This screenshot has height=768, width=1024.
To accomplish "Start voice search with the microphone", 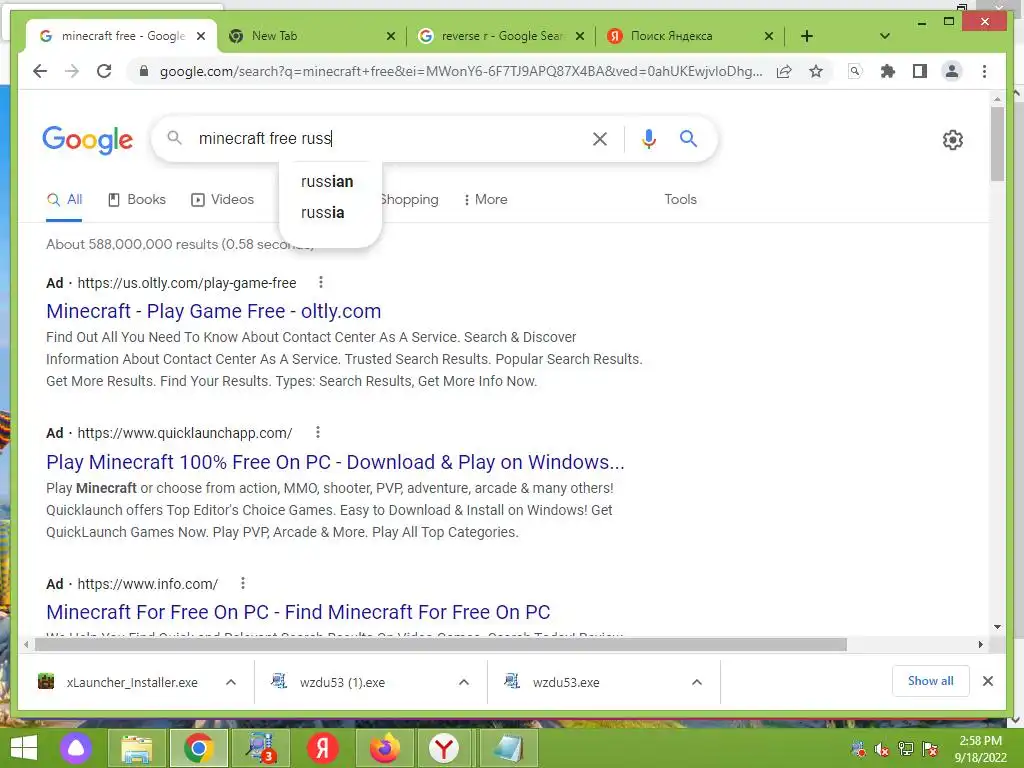I will pyautogui.click(x=648, y=138).
